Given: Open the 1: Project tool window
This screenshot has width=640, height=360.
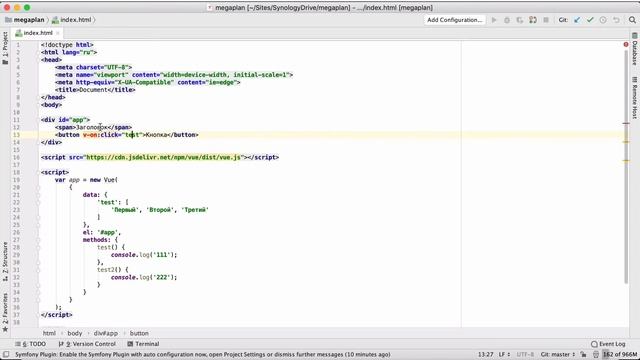Looking at the screenshot, I should [5, 48].
